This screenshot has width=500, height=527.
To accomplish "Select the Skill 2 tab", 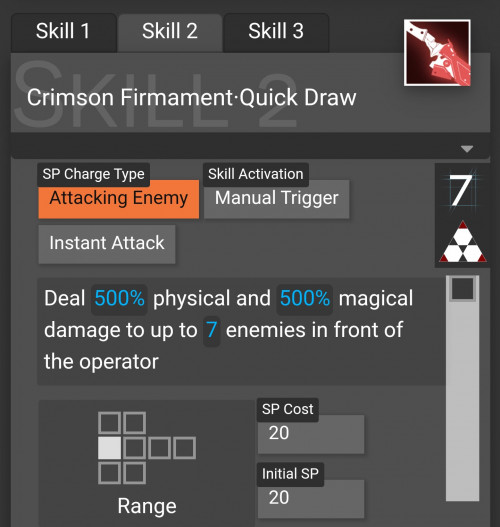I will [170, 32].
